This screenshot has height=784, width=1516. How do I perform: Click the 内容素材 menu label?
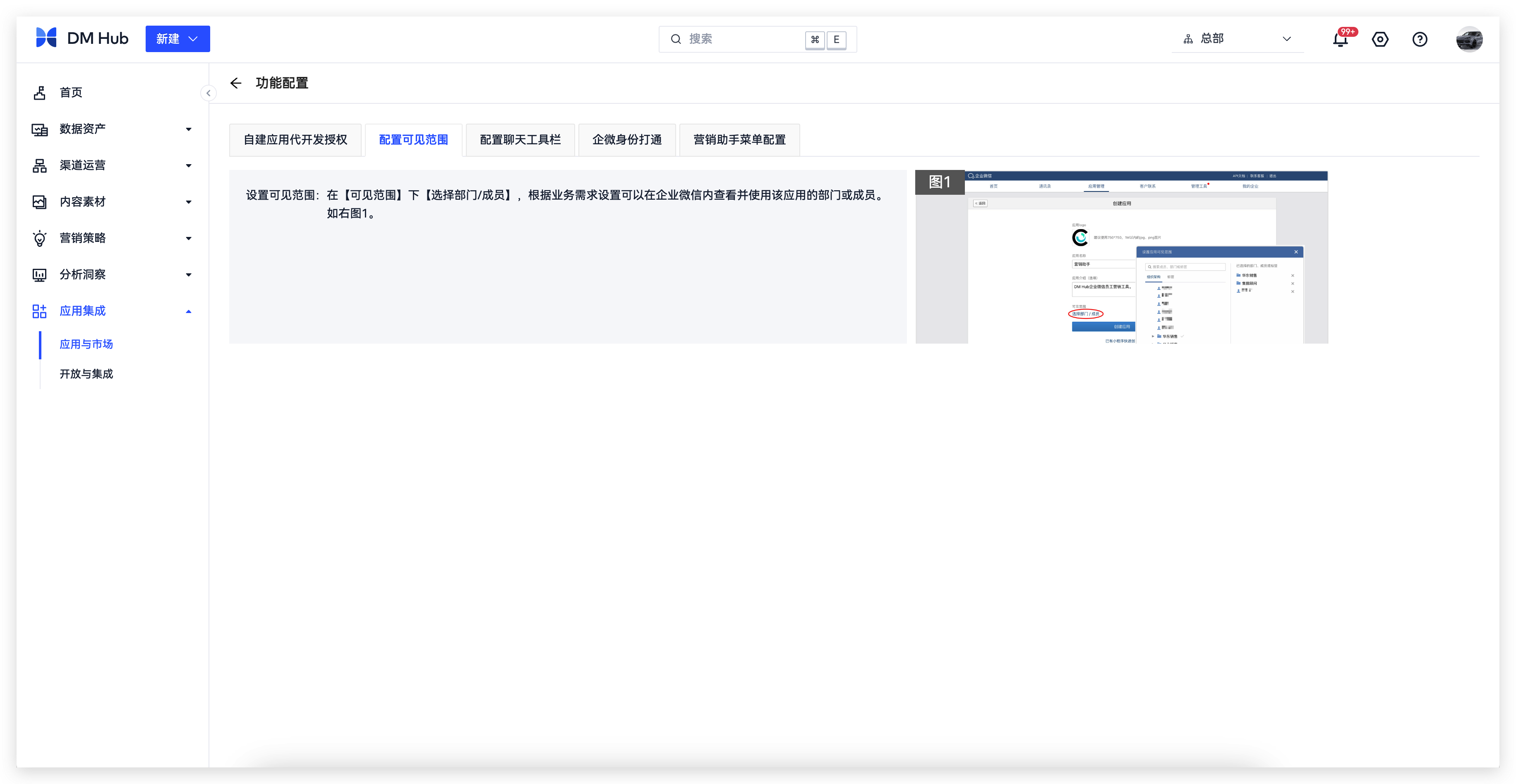(82, 202)
